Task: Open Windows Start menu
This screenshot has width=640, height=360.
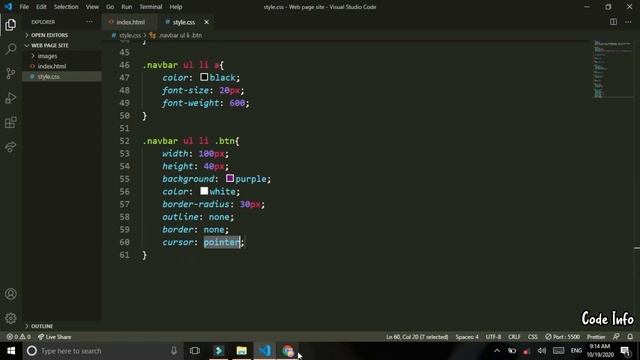Action: click(11, 351)
